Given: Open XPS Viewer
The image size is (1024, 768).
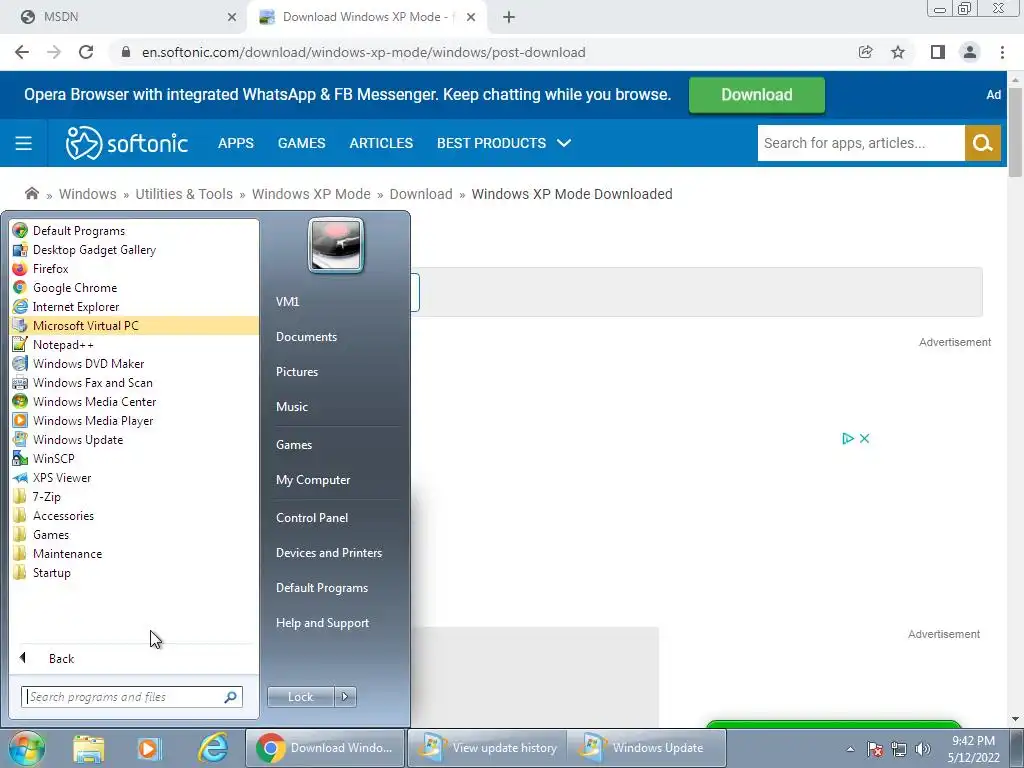Looking at the screenshot, I should coord(134,477).
